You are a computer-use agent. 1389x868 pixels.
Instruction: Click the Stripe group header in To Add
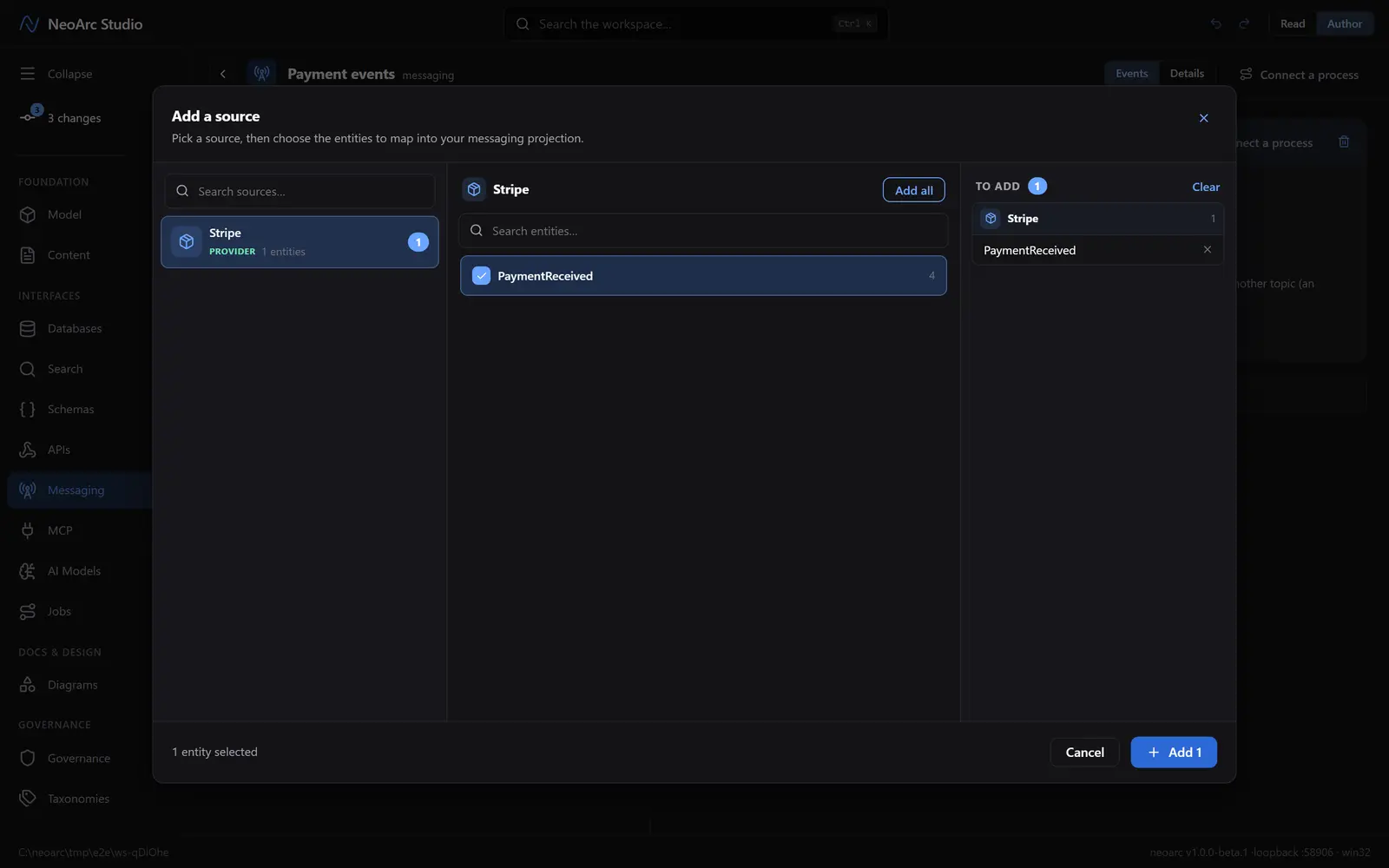click(1097, 219)
